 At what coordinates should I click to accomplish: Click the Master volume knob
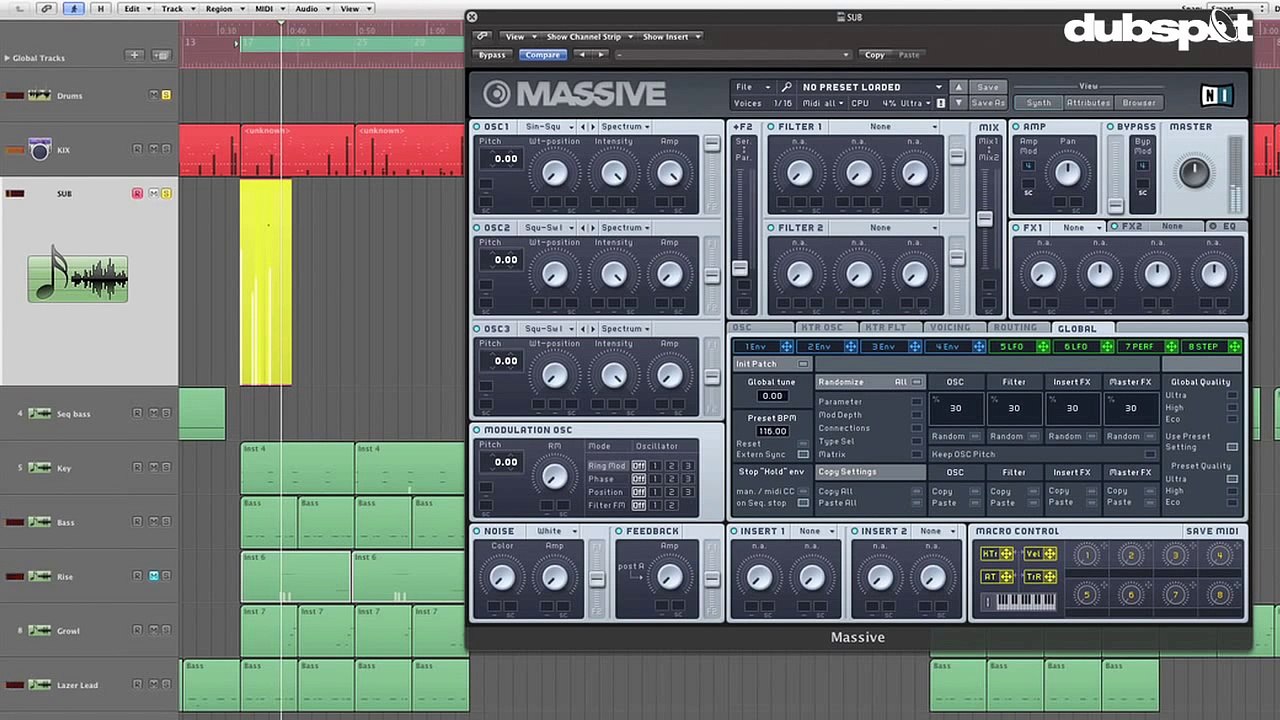pos(1194,172)
